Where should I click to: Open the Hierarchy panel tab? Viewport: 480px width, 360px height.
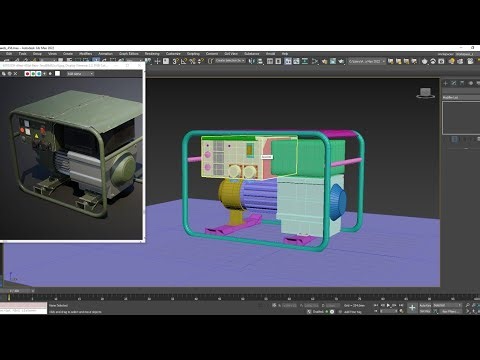click(462, 83)
